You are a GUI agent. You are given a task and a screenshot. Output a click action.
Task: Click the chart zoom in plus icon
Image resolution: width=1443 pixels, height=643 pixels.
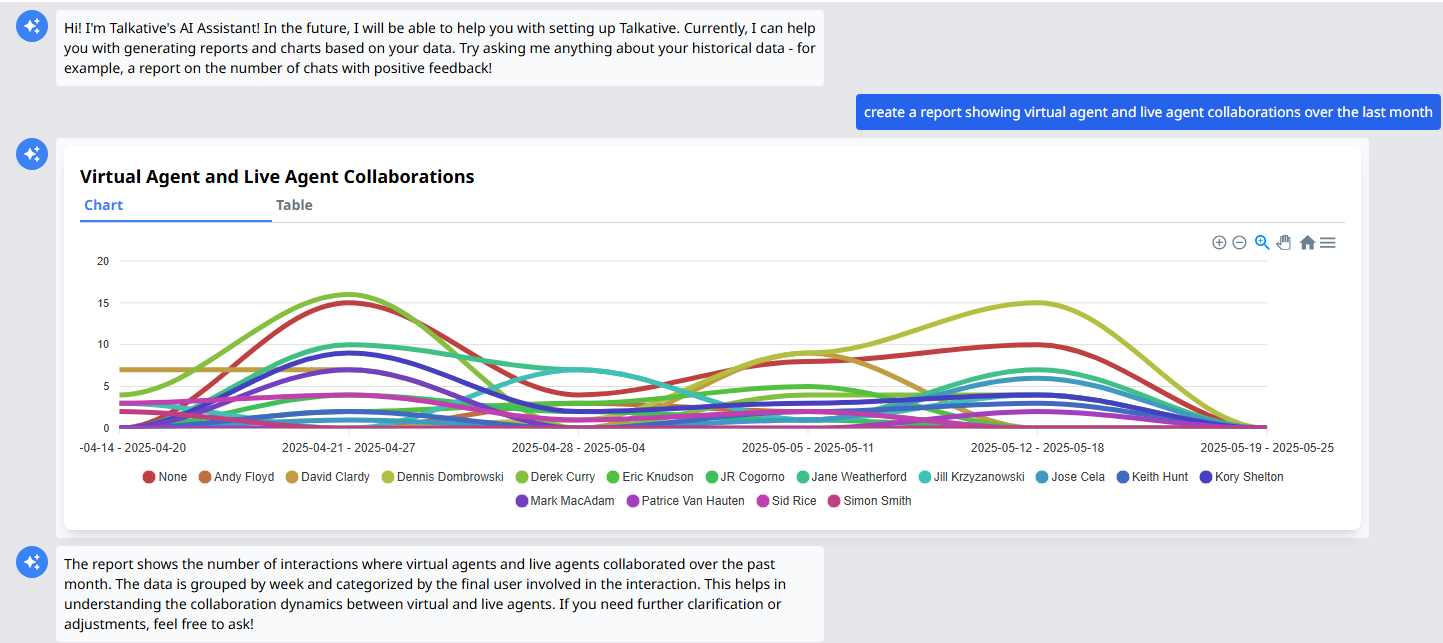coord(1219,243)
